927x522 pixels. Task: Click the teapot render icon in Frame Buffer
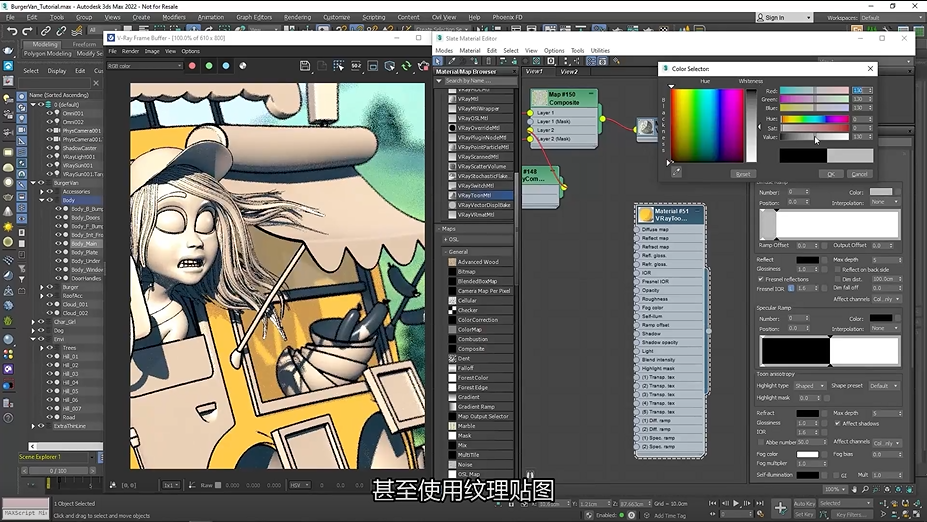pyautogui.click(x=423, y=66)
